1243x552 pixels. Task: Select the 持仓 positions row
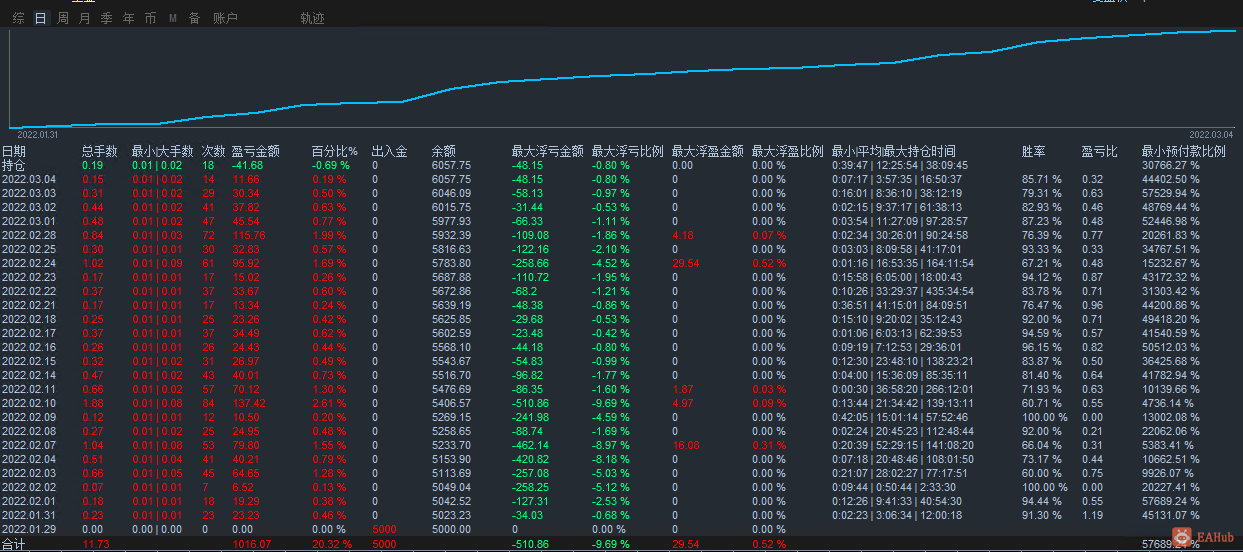coord(621,165)
